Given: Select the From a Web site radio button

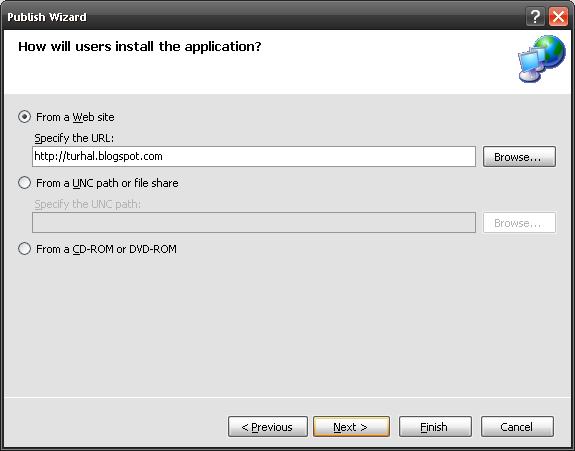Looking at the screenshot, I should pyautogui.click(x=25, y=117).
